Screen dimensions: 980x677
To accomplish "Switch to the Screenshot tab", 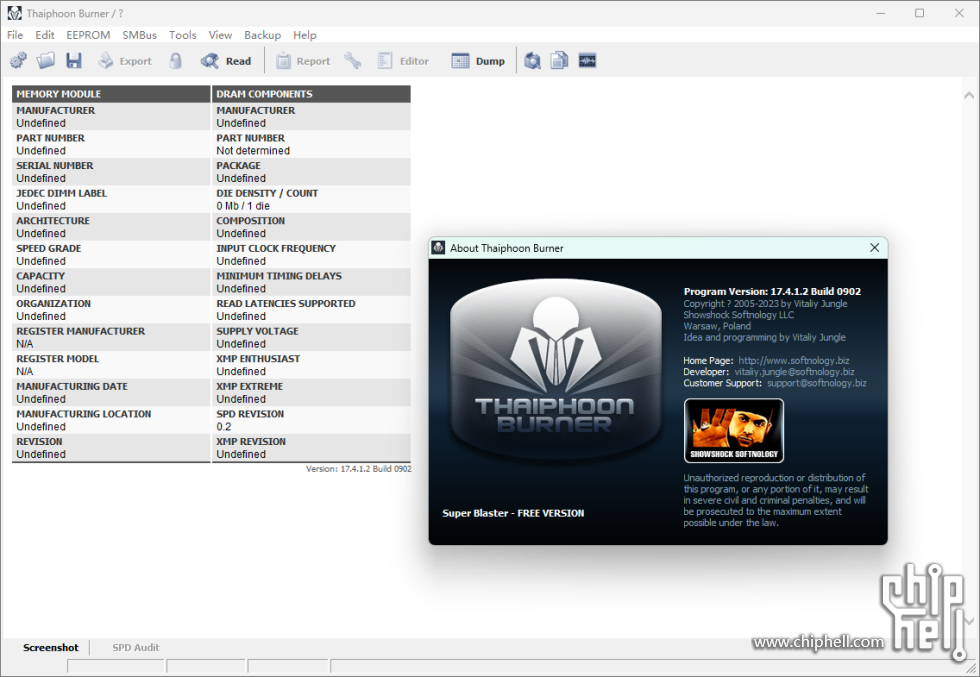I will tap(51, 648).
